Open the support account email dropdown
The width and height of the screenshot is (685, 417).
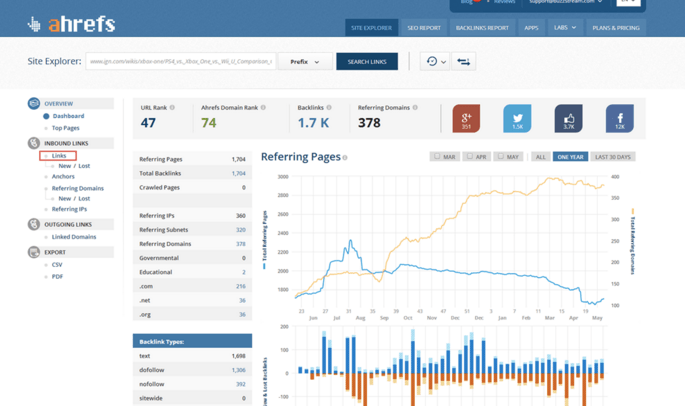(x=565, y=2)
